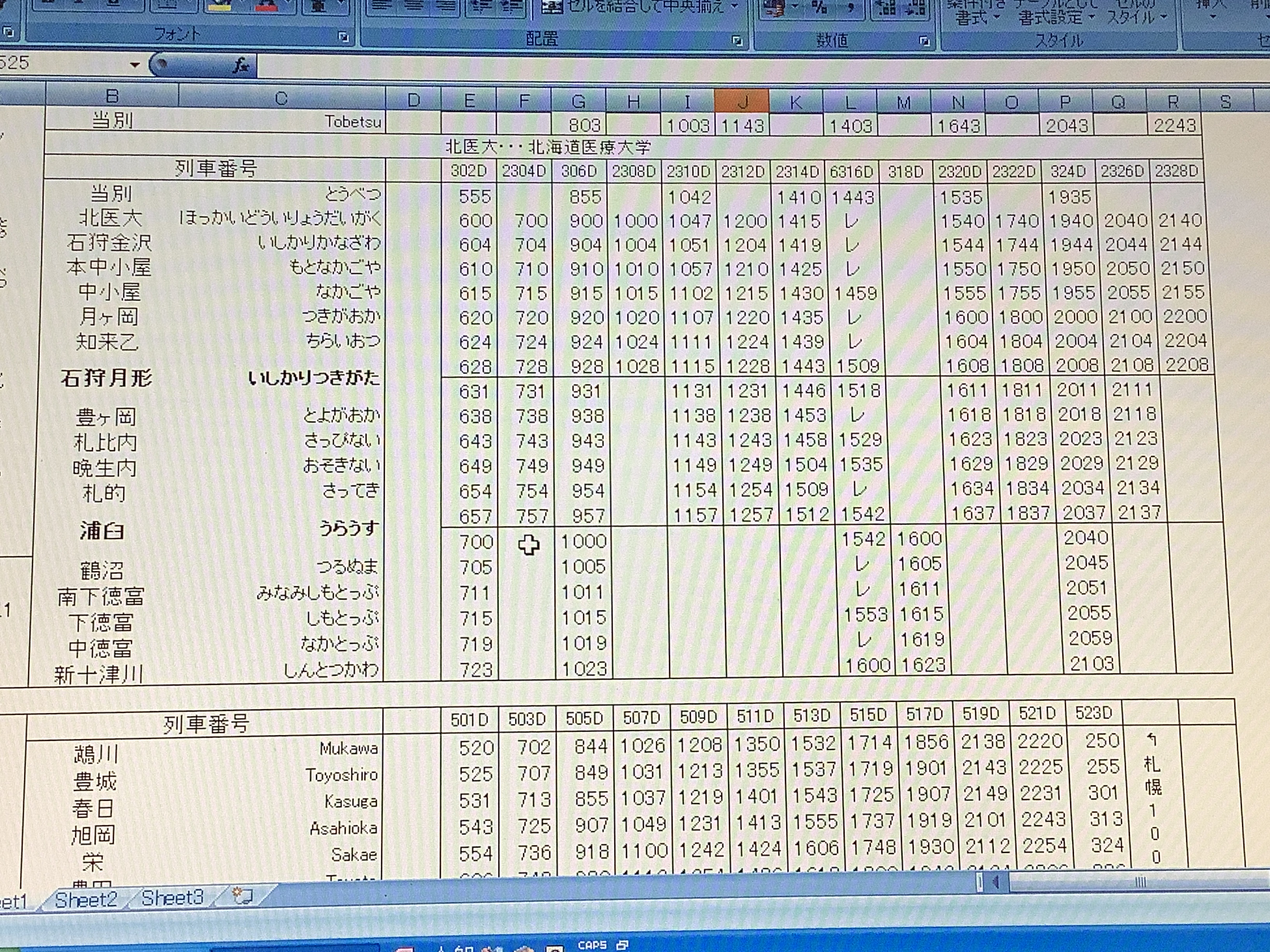1270x952 pixels.
Task: Open the number (数値) dialog launcher
Action: [x=924, y=41]
